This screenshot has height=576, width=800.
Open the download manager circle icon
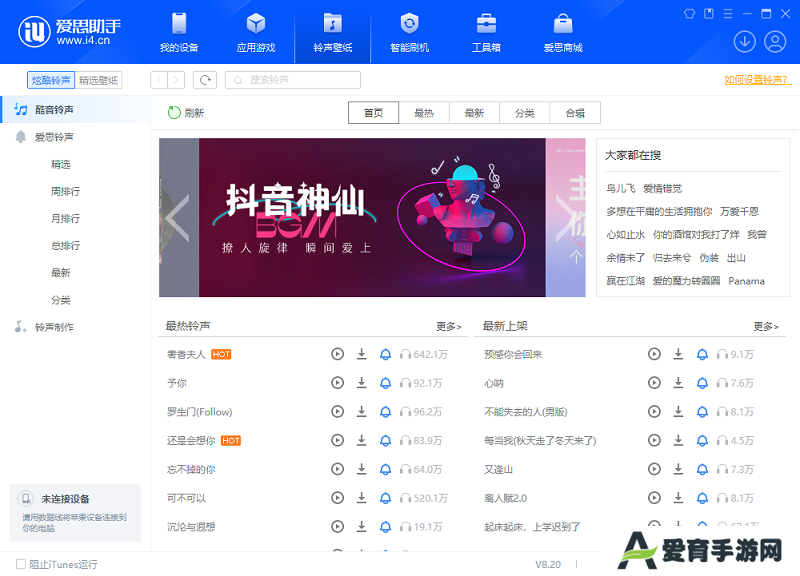[744, 41]
